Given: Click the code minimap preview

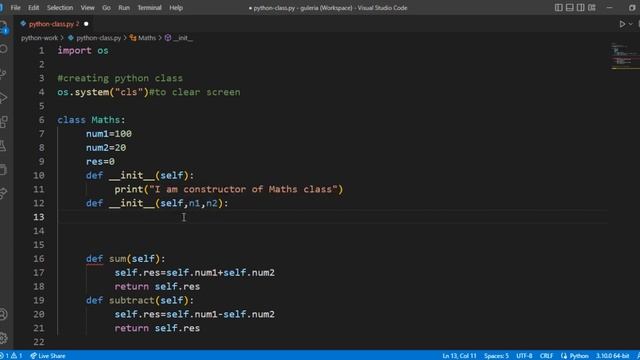Looking at the screenshot, I should pyautogui.click(x=624, y=56).
